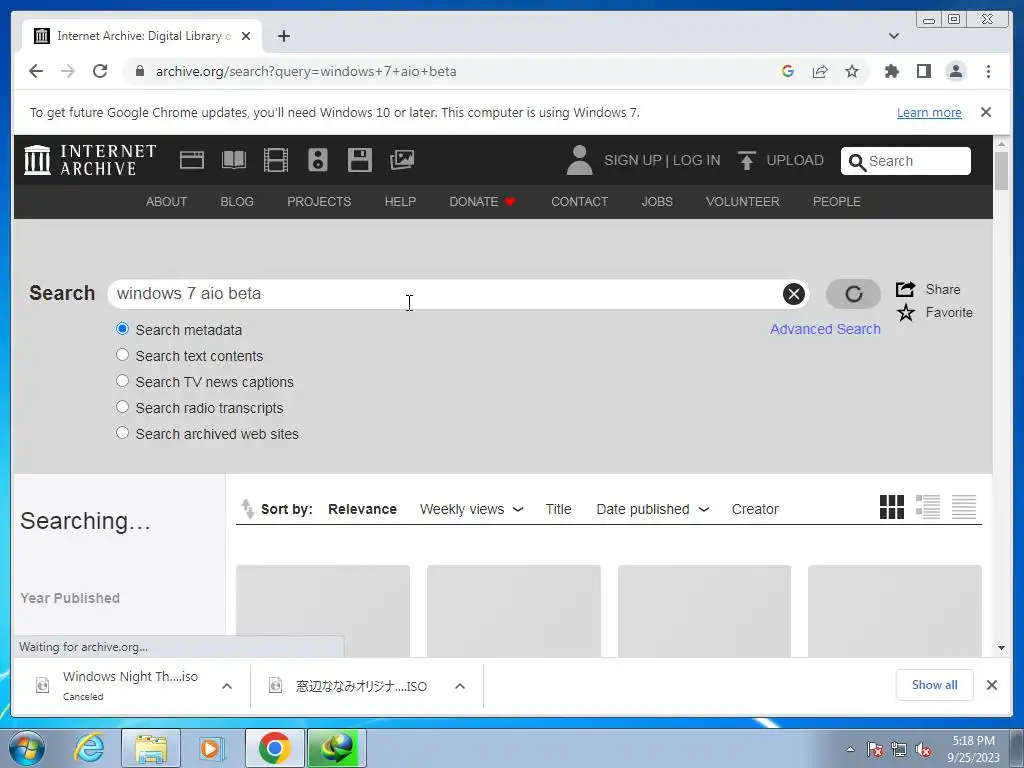Open the Audio speaker icon
Viewport: 1024px width, 768px height.
317,160
